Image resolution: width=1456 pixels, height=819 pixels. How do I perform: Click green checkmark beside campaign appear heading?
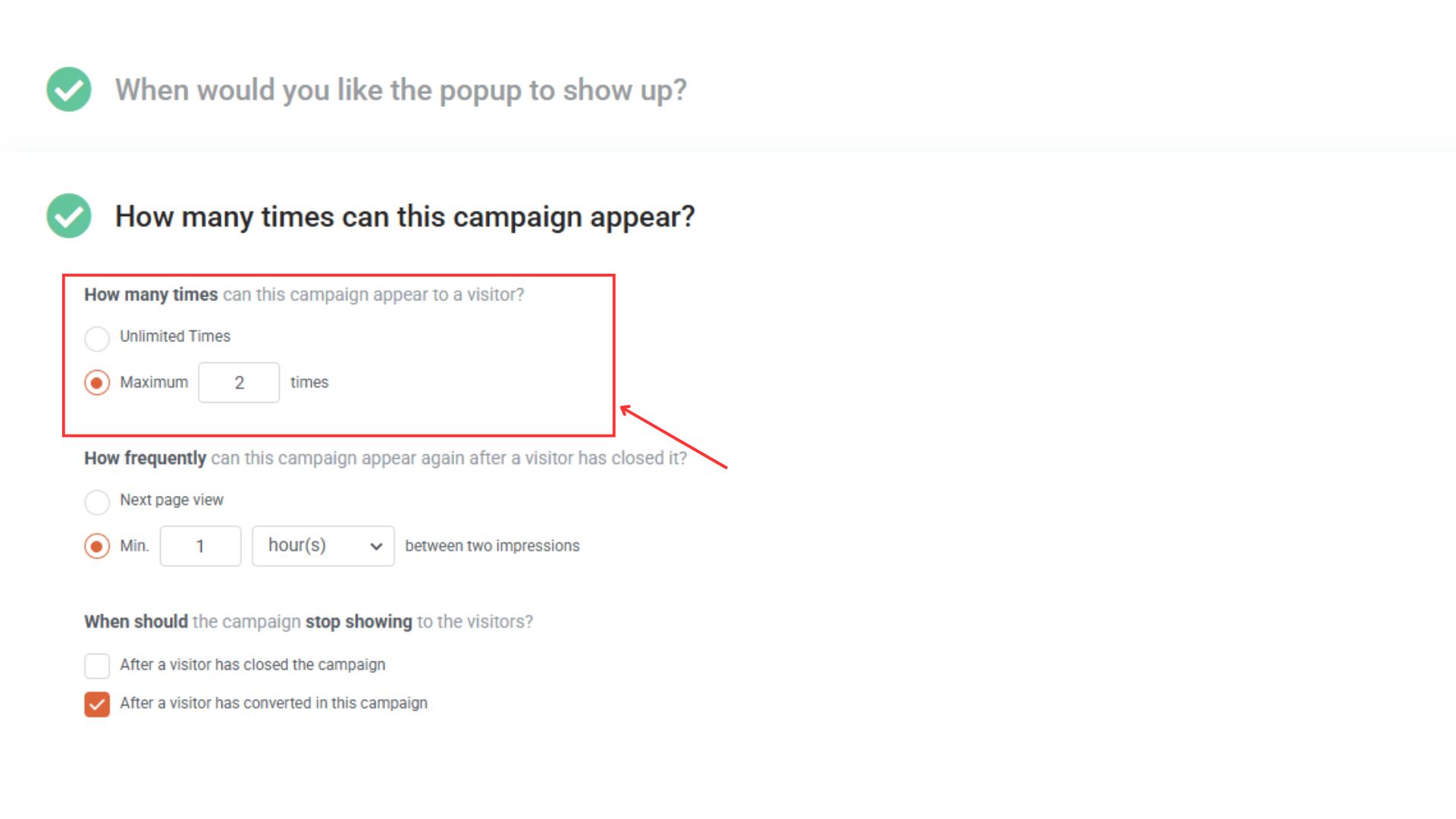click(69, 216)
